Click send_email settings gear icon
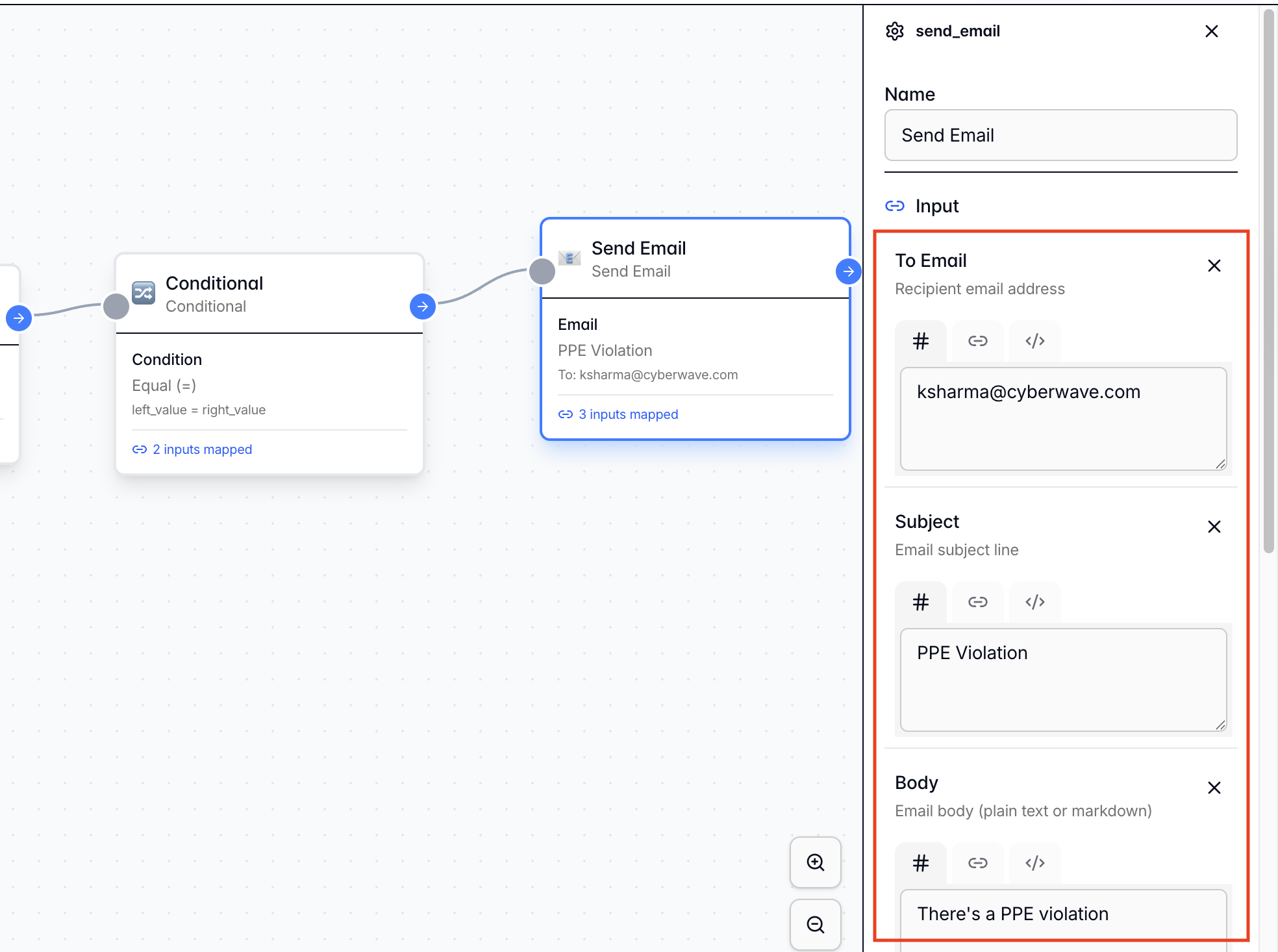 coord(895,31)
